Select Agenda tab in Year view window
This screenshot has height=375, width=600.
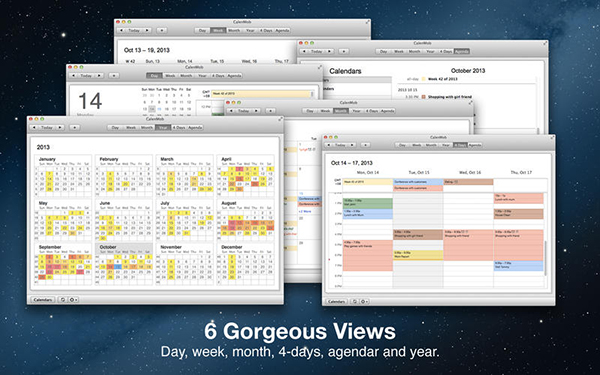(195, 127)
